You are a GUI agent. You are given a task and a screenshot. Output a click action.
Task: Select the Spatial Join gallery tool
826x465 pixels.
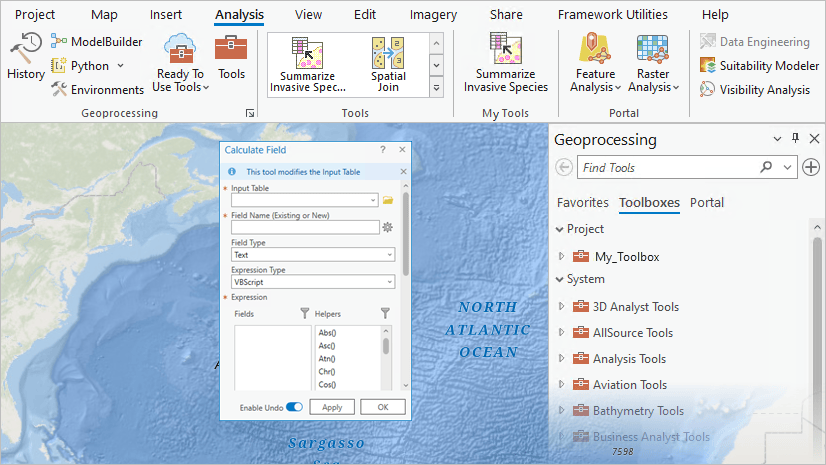tap(388, 65)
